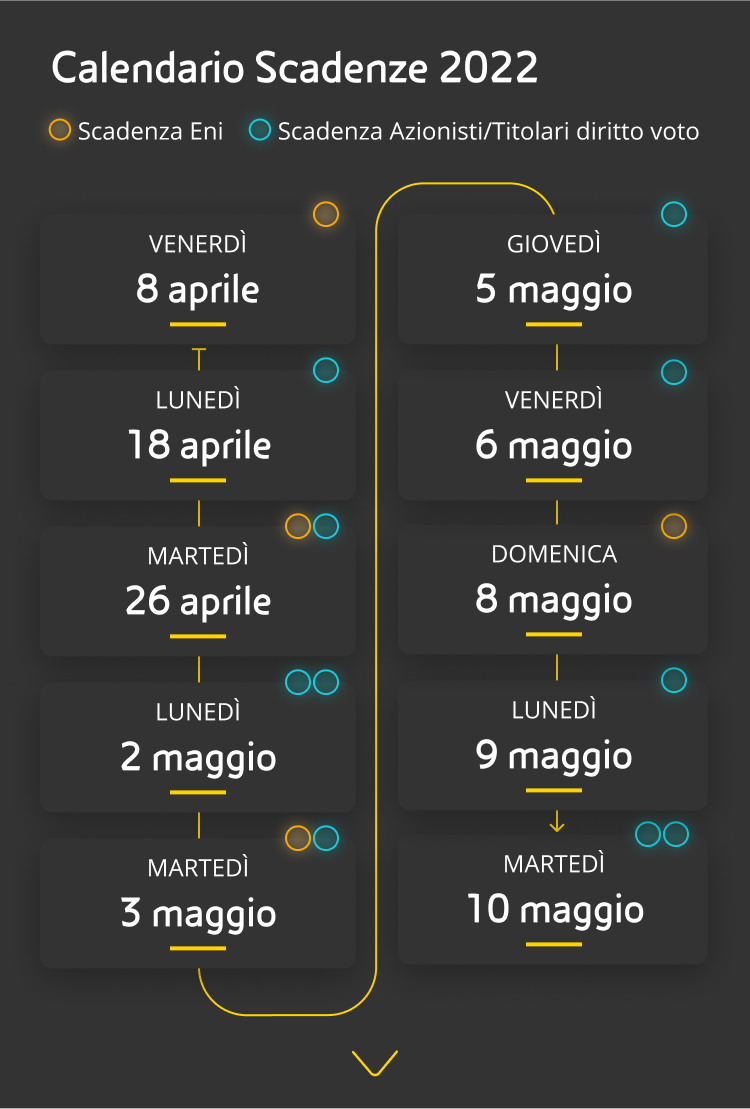The height and width of the screenshot is (1109, 750).
Task: Toggle the Scadenza Eni legend circle
Action: tap(60, 130)
